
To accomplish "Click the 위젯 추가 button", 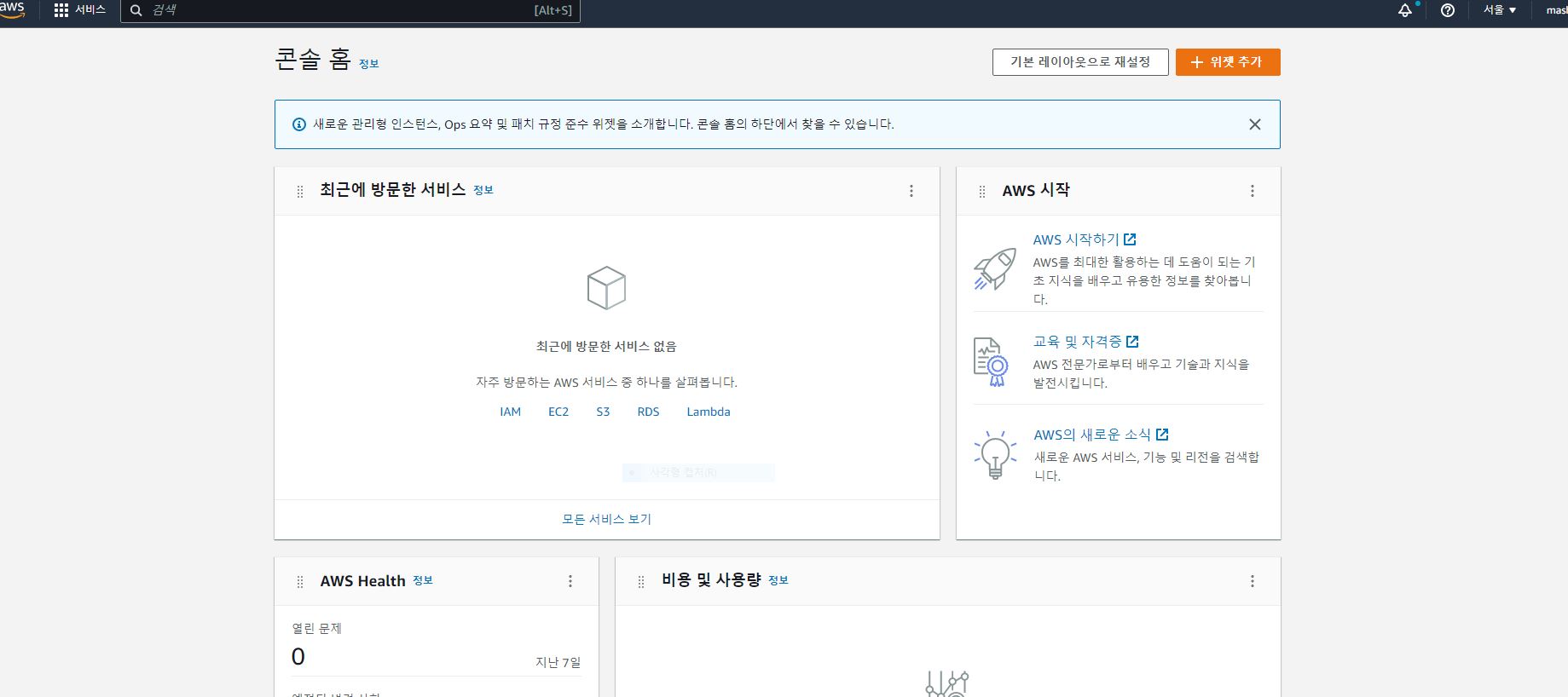I will coord(1228,62).
